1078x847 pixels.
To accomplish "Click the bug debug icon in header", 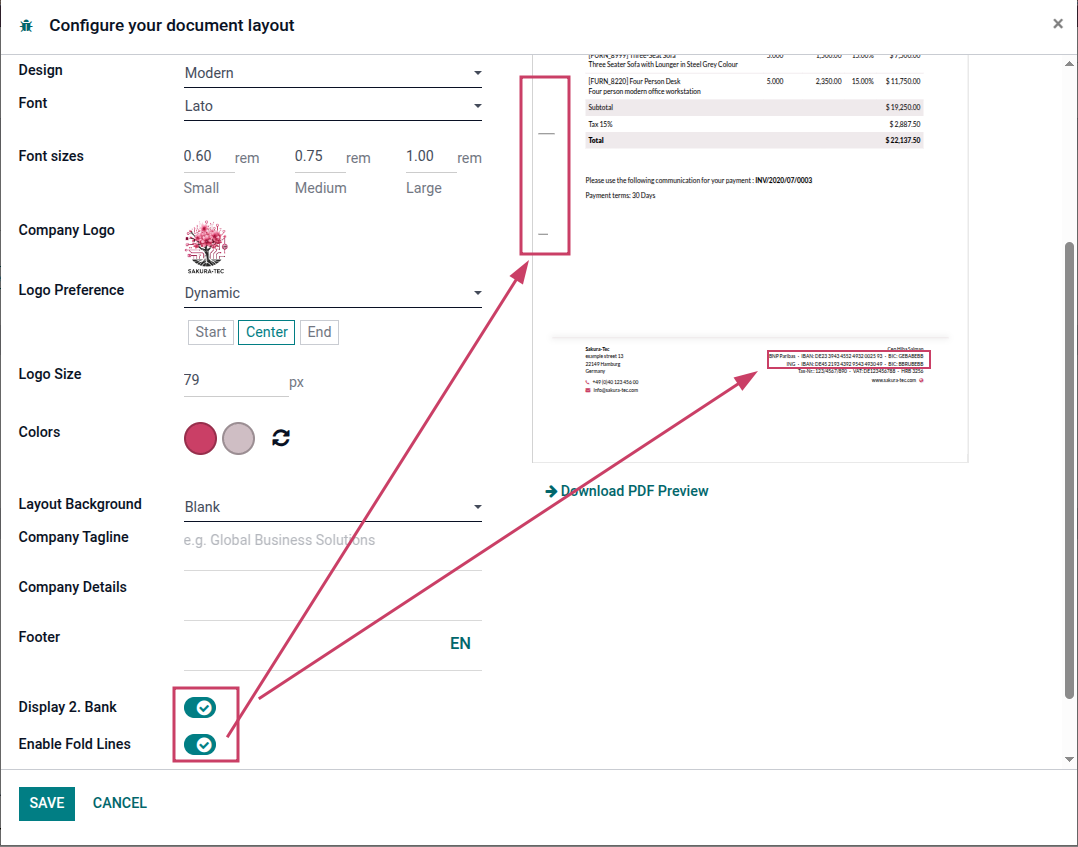I will tap(27, 26).
